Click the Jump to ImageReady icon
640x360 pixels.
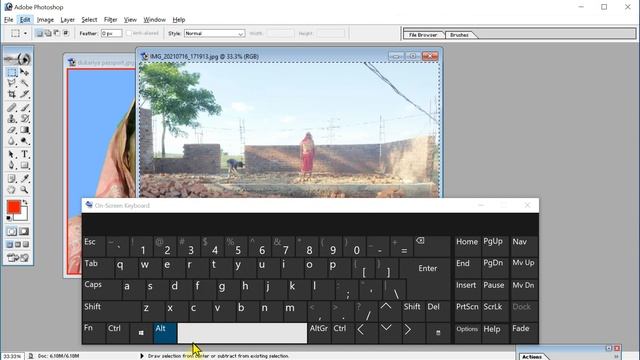coord(18,258)
